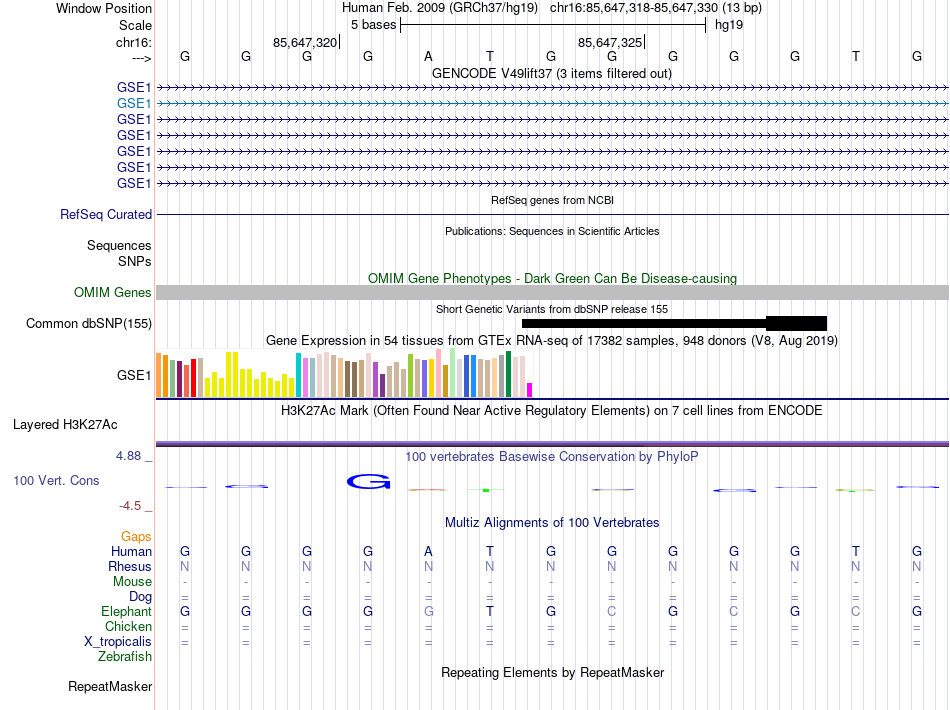The width and height of the screenshot is (950, 710).
Task: Click base A in the top sequence row
Action: point(428,56)
